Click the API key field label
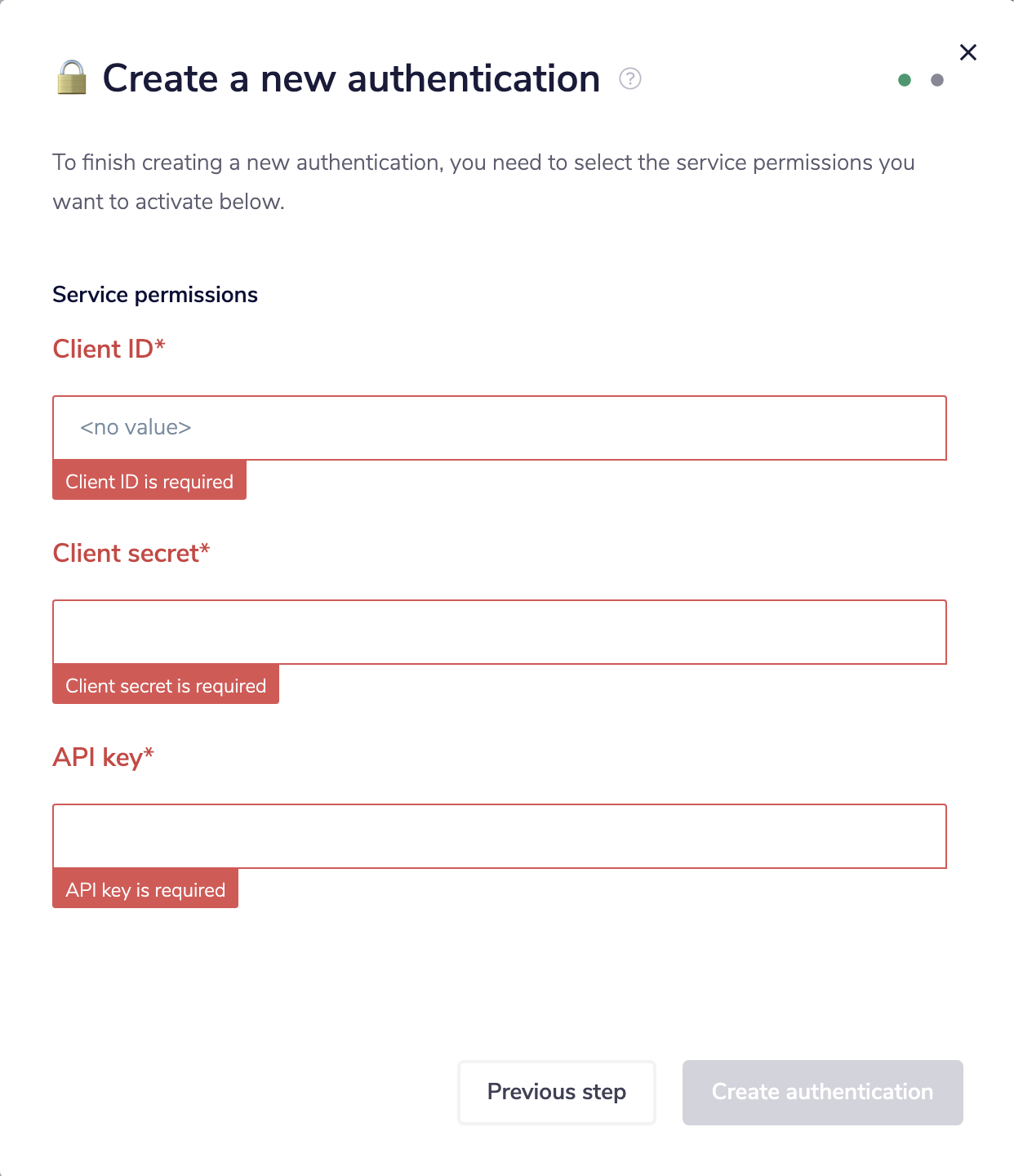Viewport: 1014px width, 1176px height. click(103, 757)
